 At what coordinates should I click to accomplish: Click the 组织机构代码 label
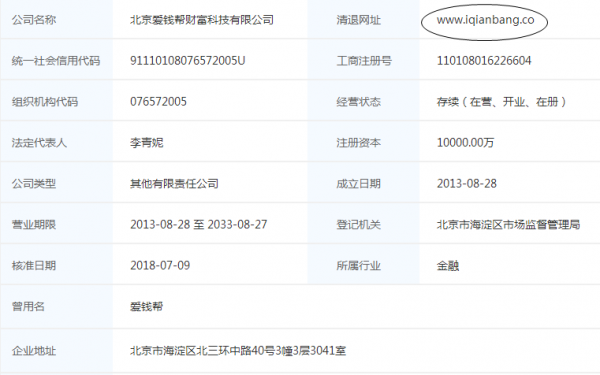point(45,102)
